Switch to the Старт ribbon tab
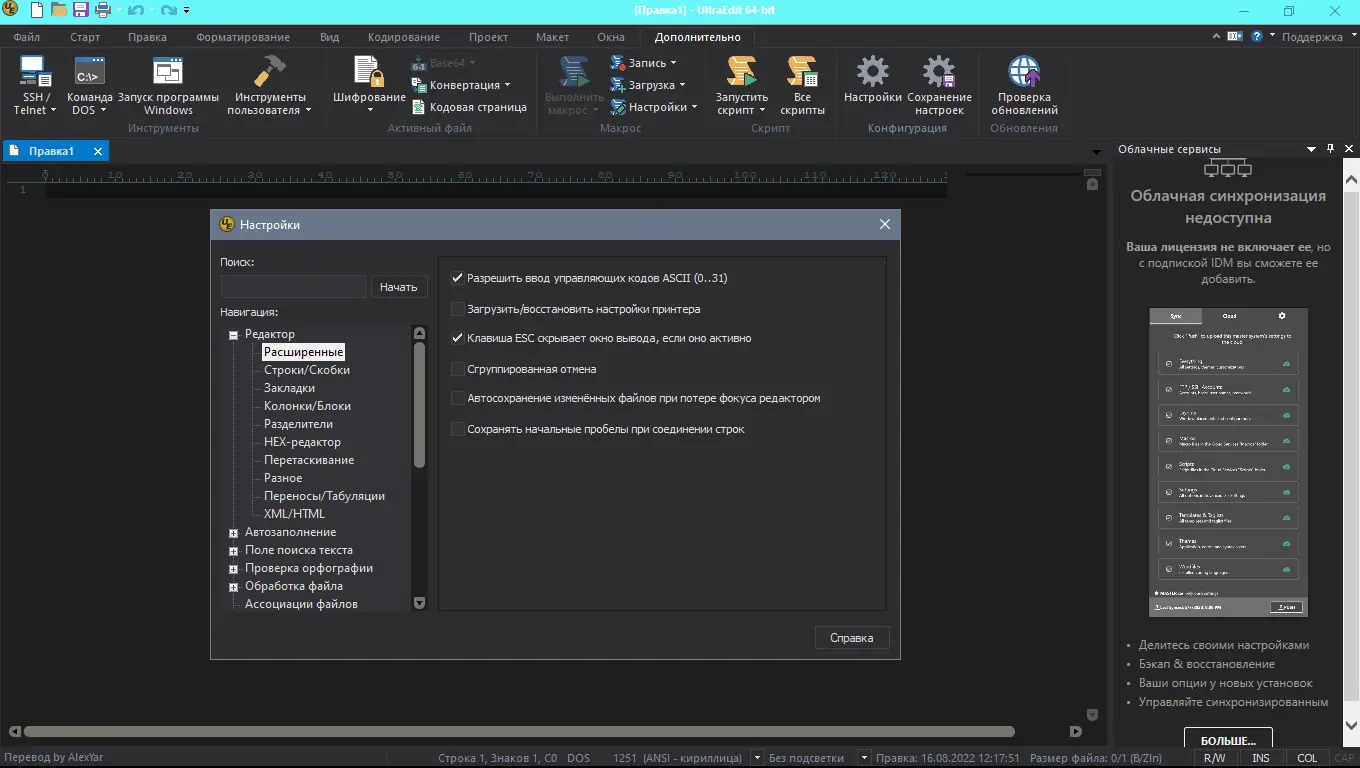Image resolution: width=1360 pixels, height=768 pixels. 85,37
